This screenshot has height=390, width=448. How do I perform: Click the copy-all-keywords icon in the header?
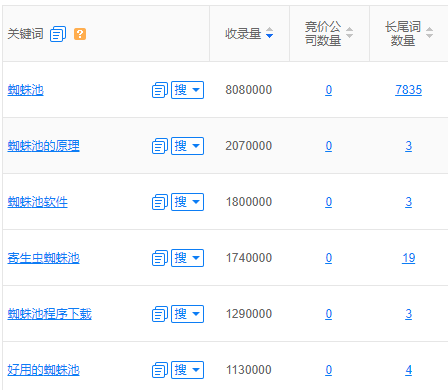coord(58,34)
